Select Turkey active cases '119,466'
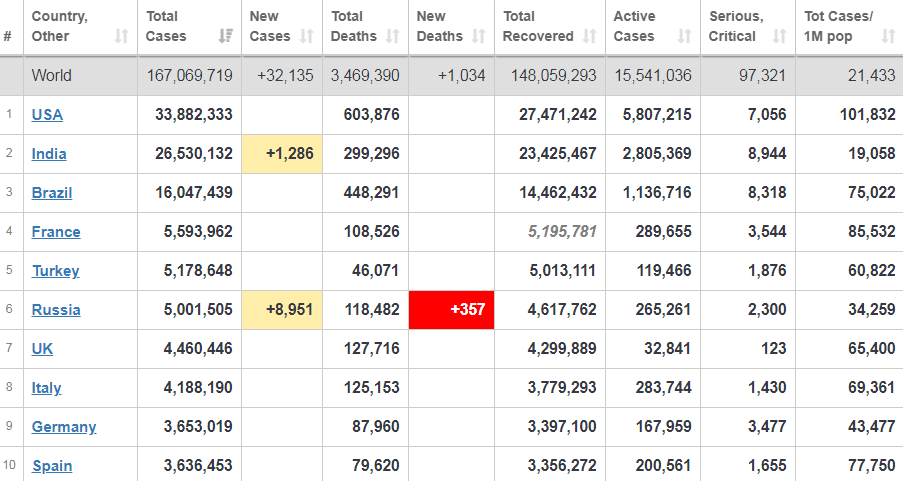The width and height of the screenshot is (903, 481). pos(664,271)
